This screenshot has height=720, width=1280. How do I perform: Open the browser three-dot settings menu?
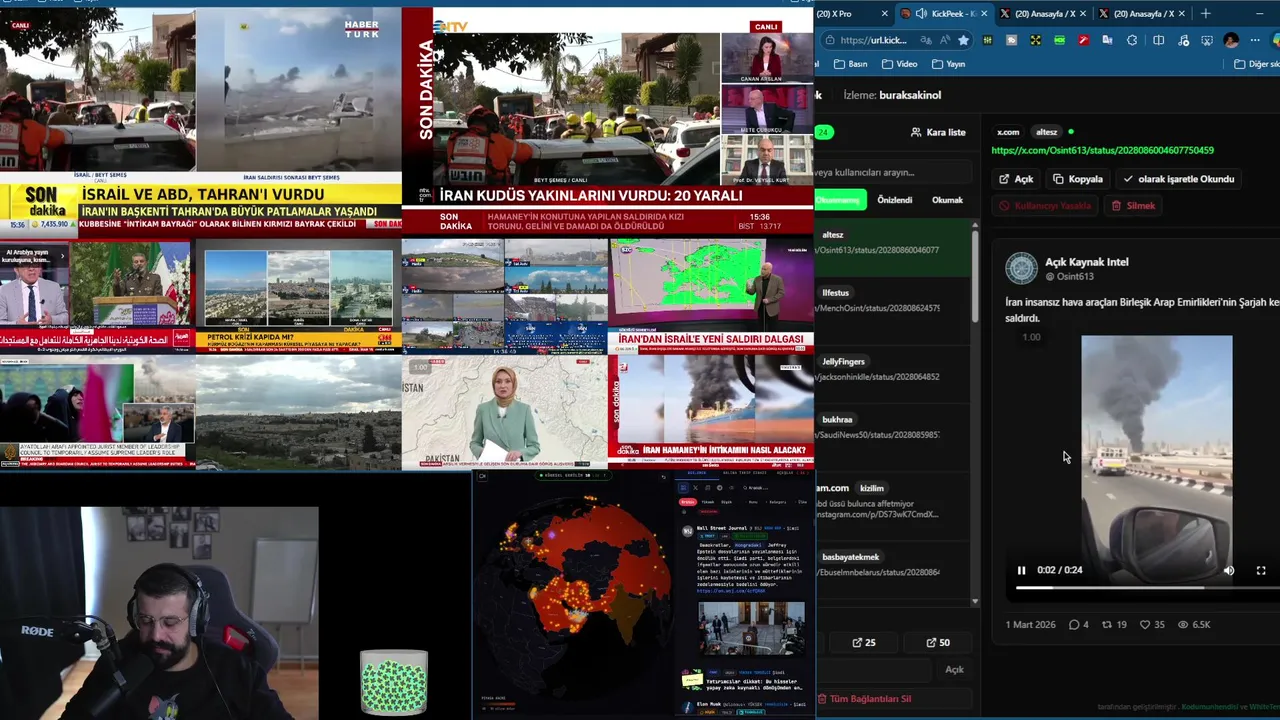pos(1255,40)
